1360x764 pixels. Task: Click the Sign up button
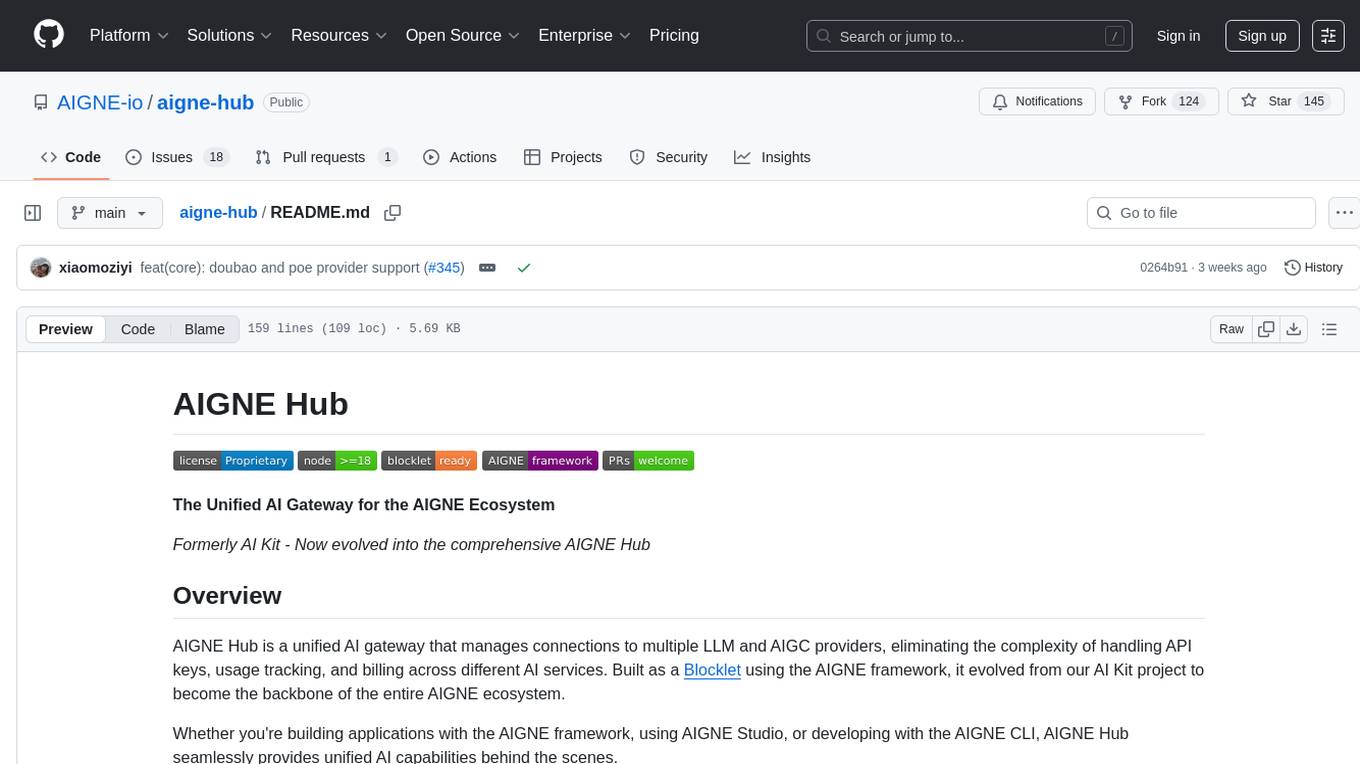coord(1262,36)
